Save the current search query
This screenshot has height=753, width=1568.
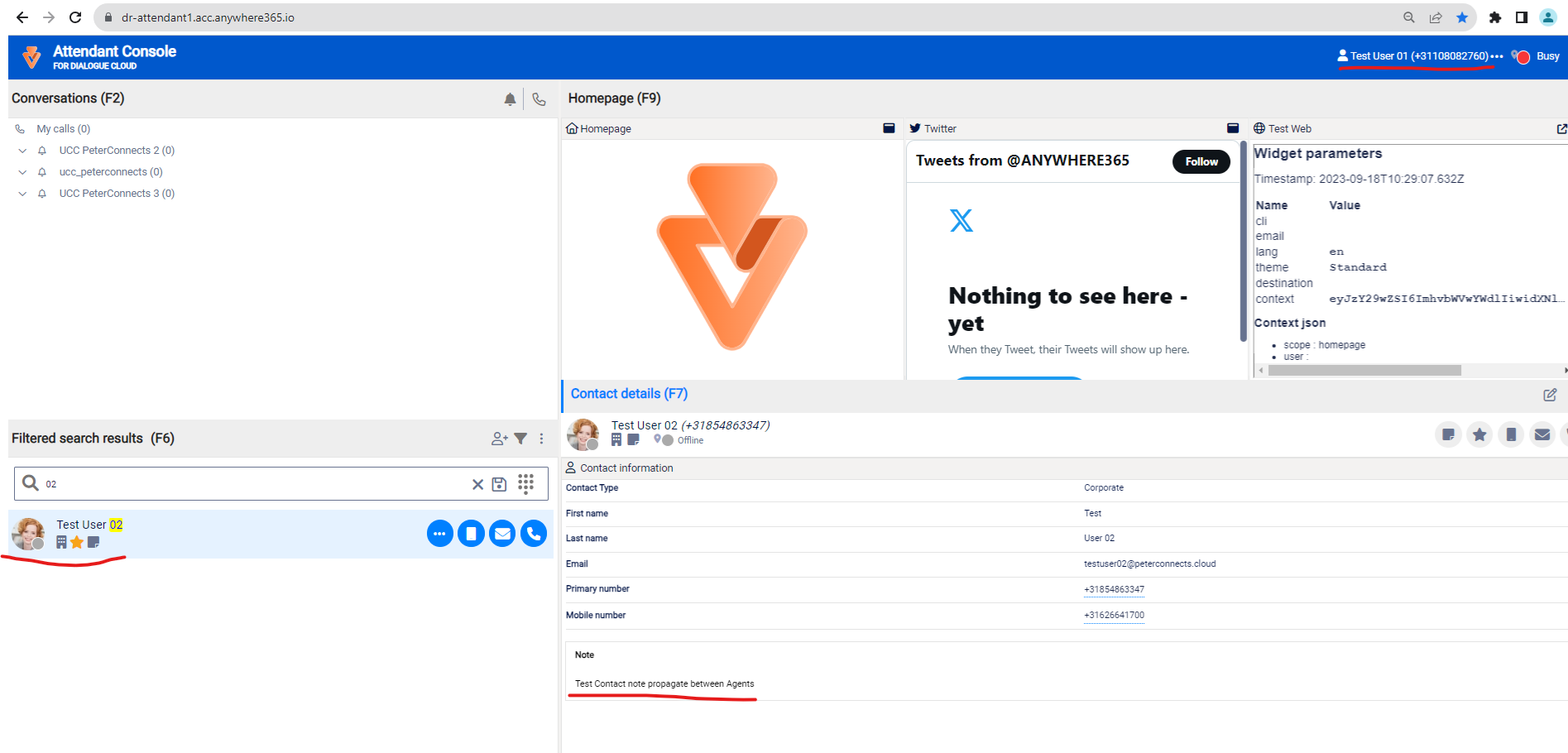coord(499,484)
